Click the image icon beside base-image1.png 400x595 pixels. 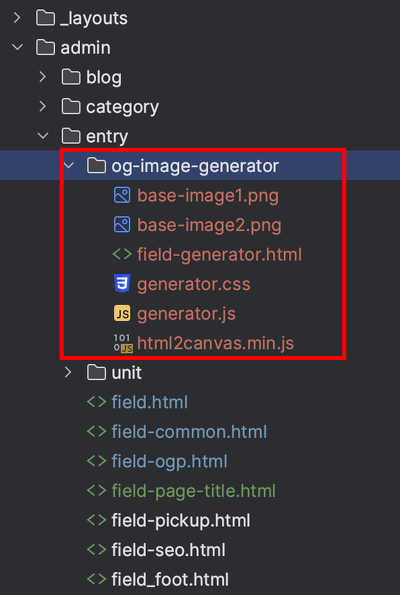[x=122, y=195]
